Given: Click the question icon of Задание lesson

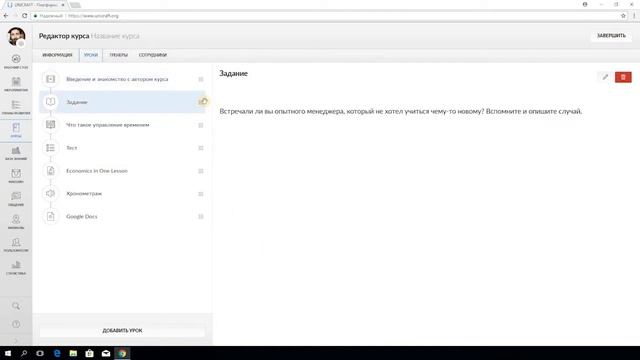Looking at the screenshot, I should tap(50, 102).
